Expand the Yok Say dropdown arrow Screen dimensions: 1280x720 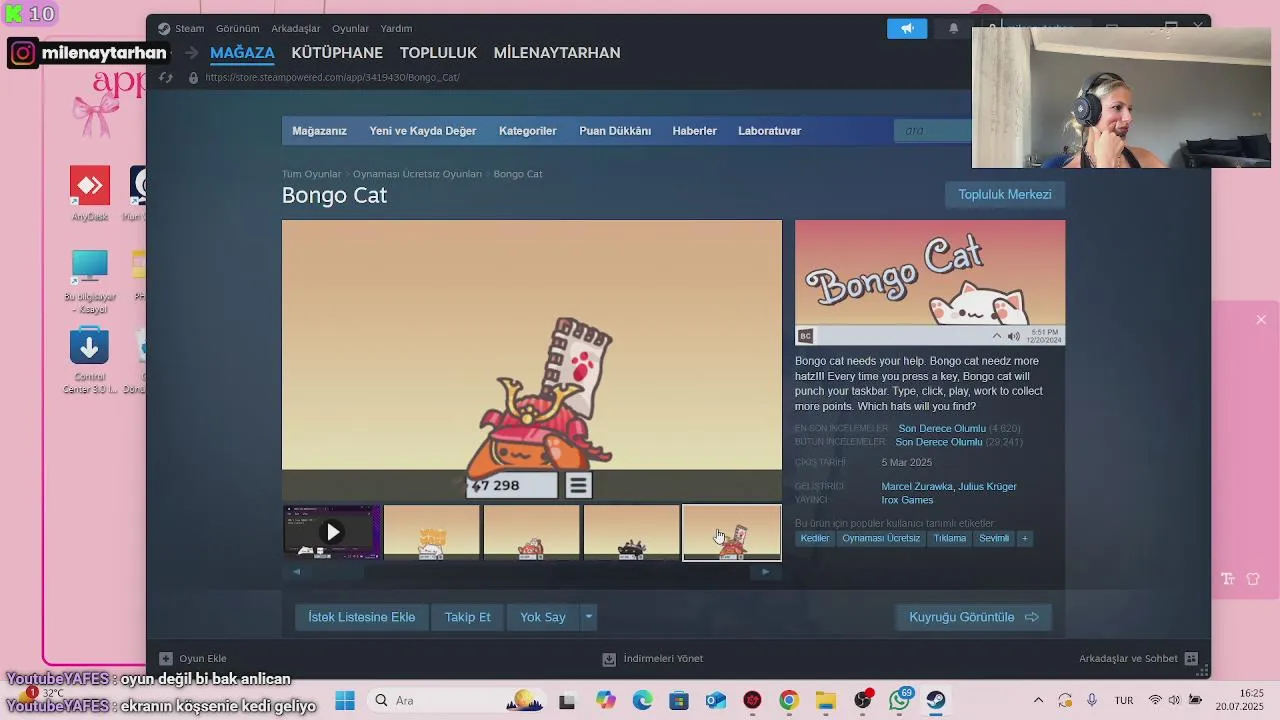click(x=589, y=617)
